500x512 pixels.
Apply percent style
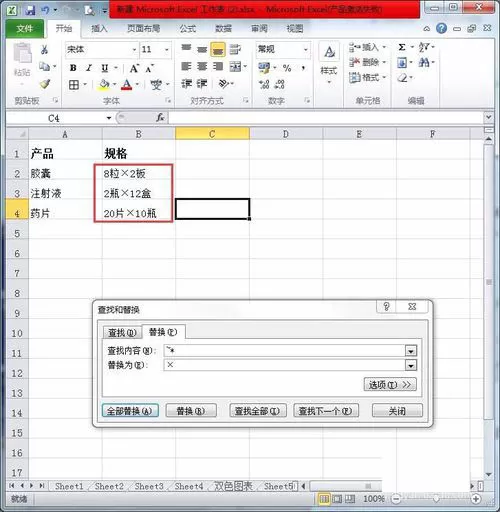[x=287, y=68]
